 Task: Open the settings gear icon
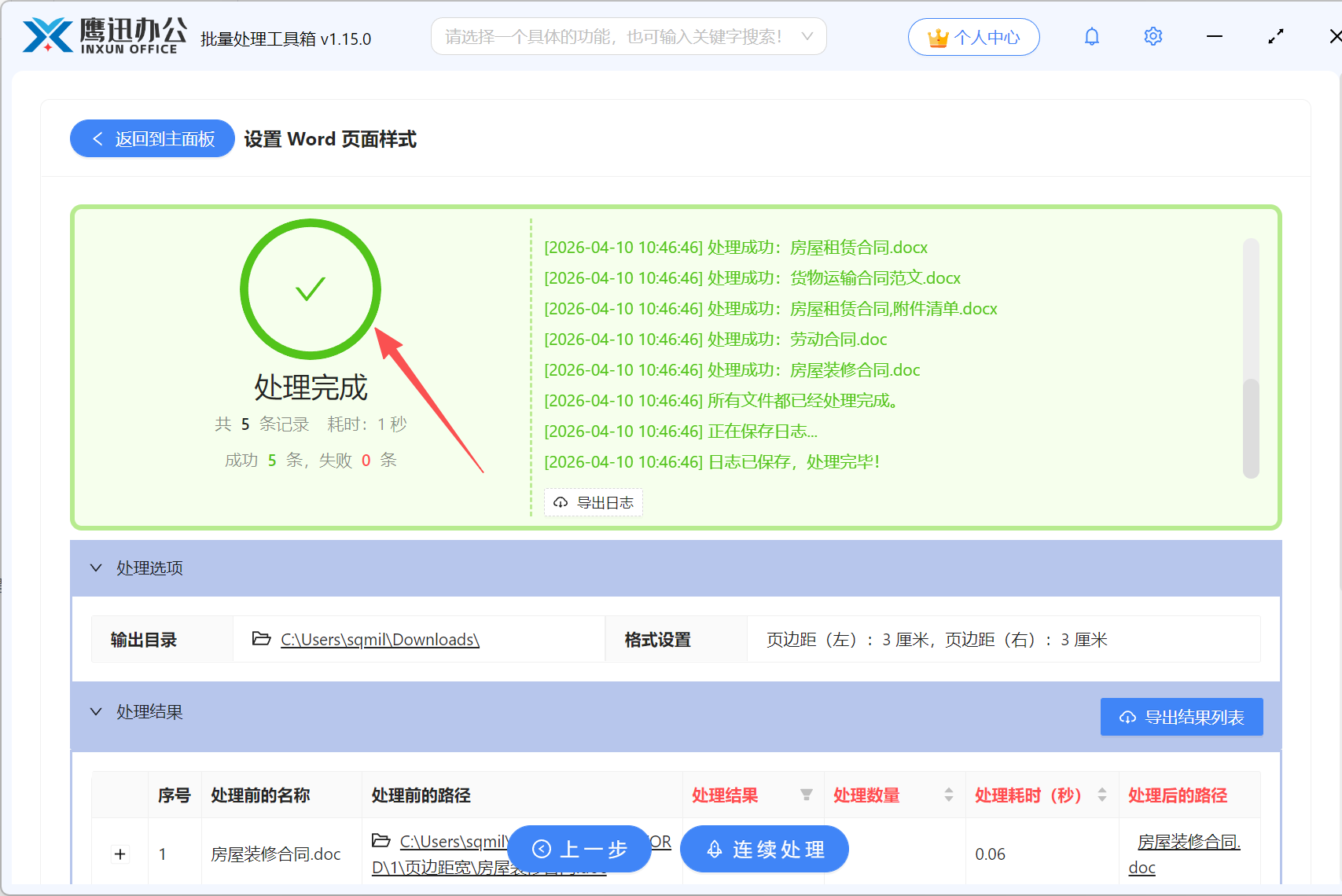point(1153,36)
